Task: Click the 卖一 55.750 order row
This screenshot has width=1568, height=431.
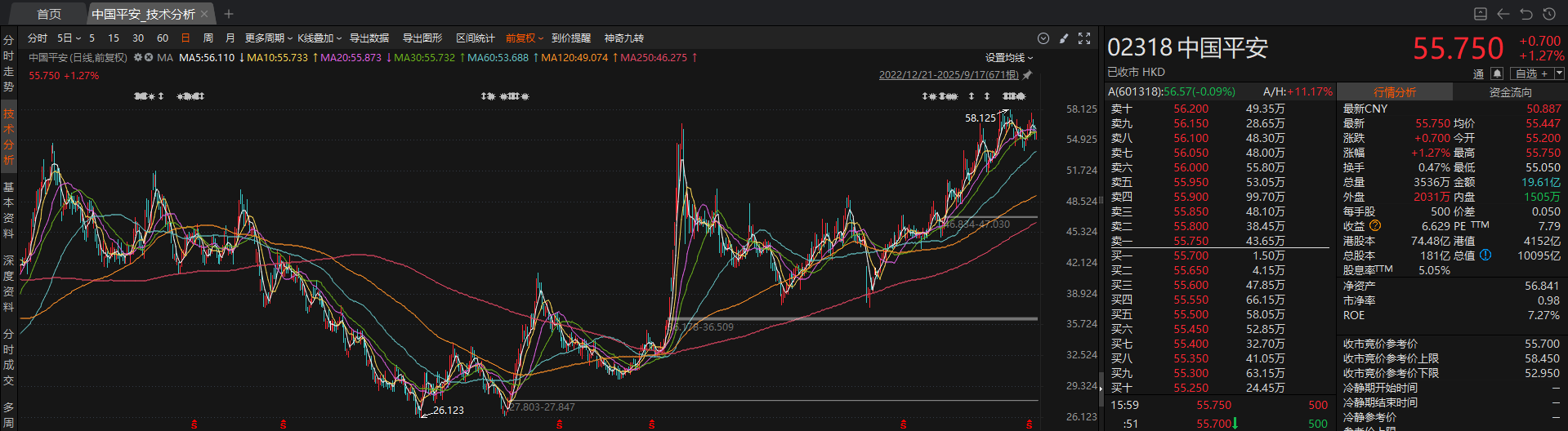Action: (1221, 241)
